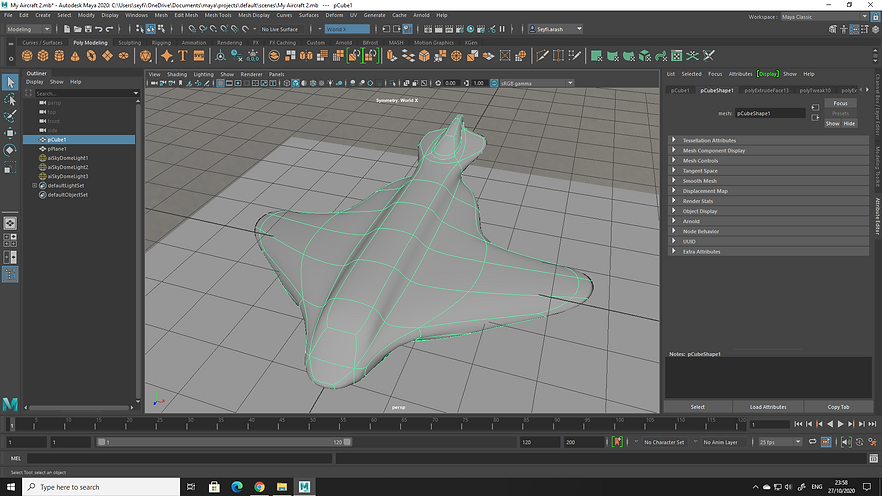Switch to the Rigging shelf tab
Viewport: 882px width, 496px height.
click(x=161, y=43)
